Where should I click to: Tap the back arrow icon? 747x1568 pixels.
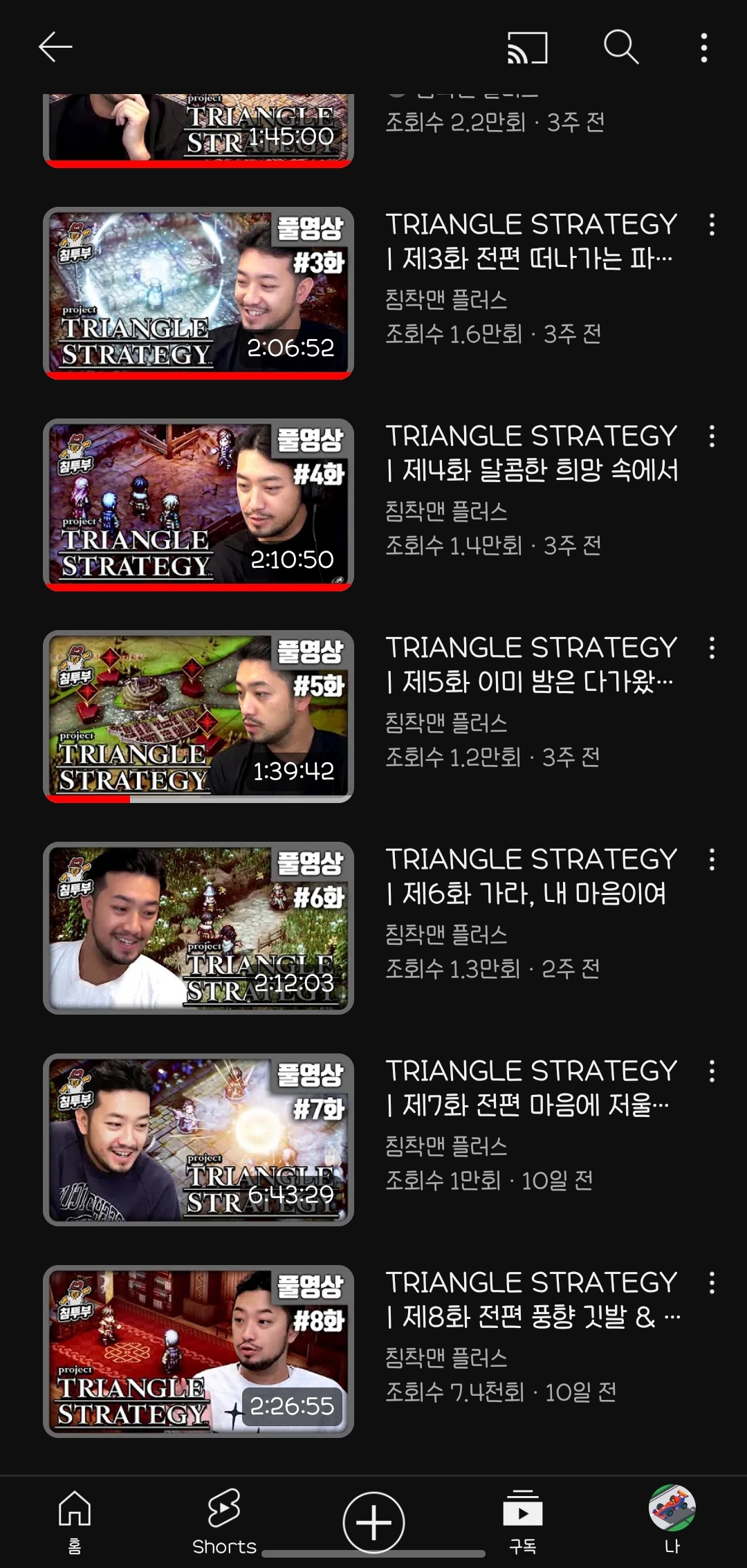[x=55, y=47]
